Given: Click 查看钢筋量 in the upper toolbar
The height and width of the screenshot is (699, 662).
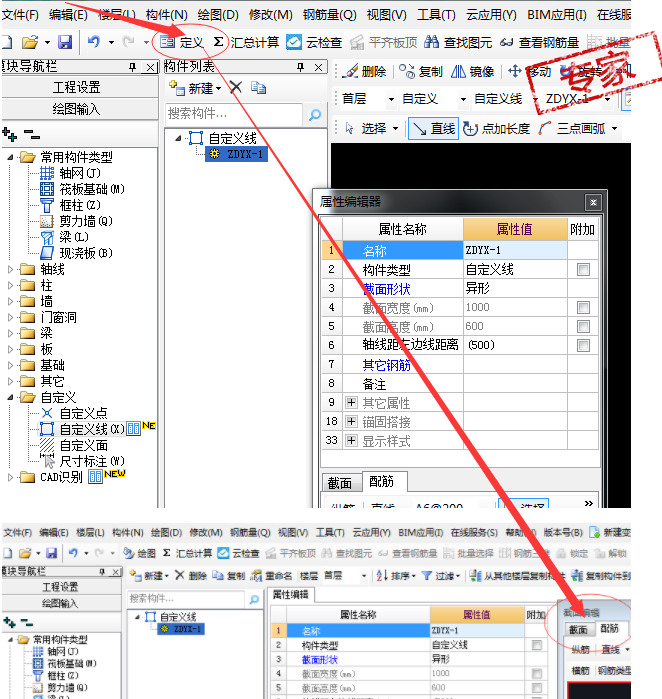Looking at the screenshot, I should [x=539, y=42].
